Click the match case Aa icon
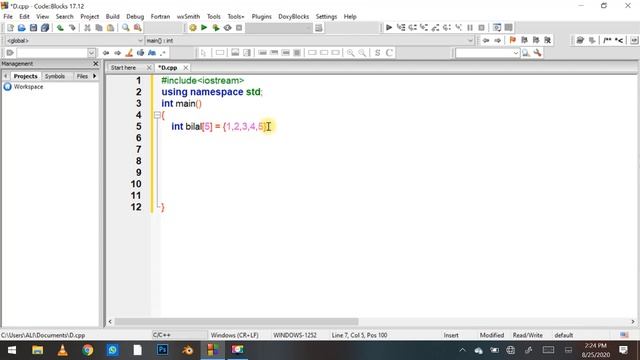This screenshot has width=640, height=360. pos(152,53)
